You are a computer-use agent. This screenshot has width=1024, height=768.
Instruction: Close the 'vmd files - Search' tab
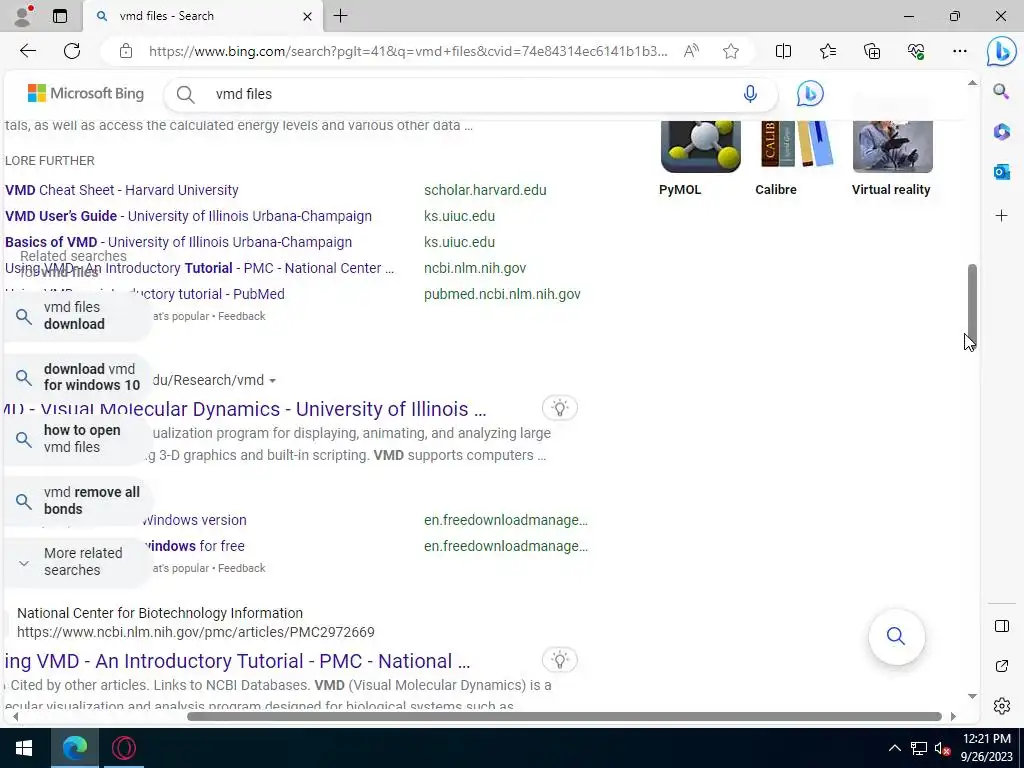pyautogui.click(x=307, y=16)
